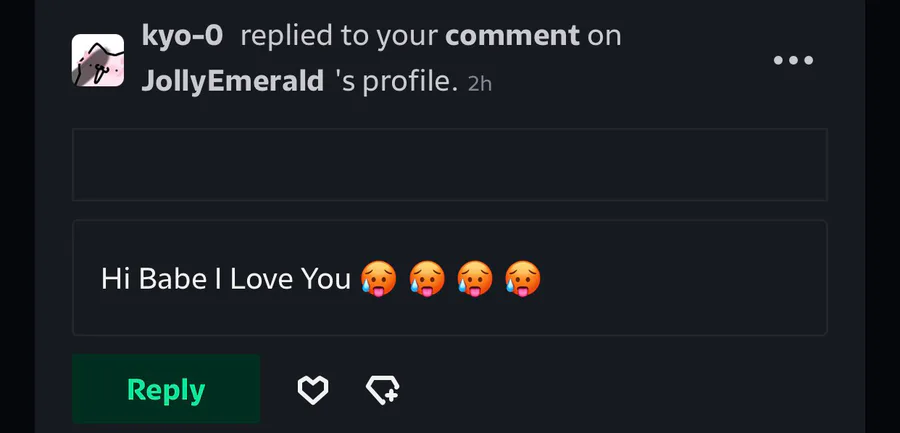The width and height of the screenshot is (900, 433).
Task: Click the second hot face emoji
Action: click(x=427, y=278)
